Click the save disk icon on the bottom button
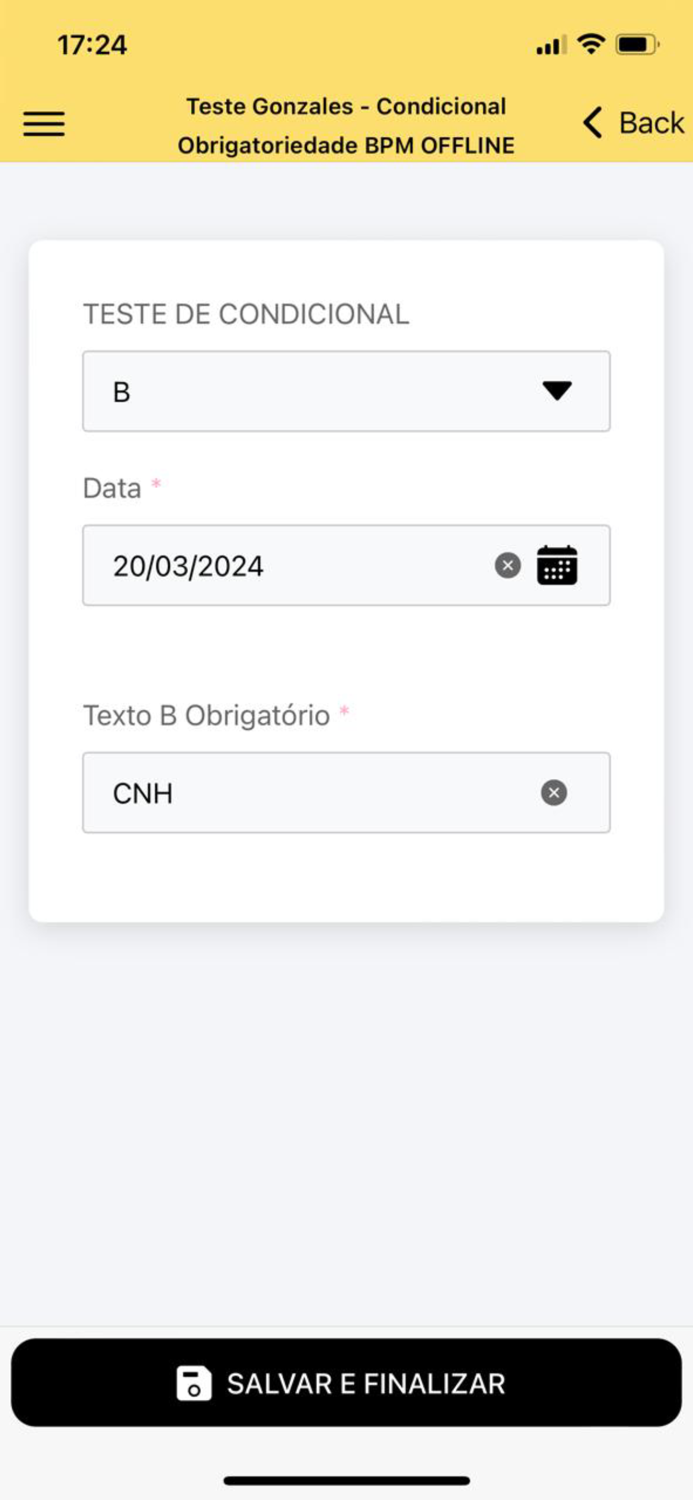The image size is (693, 1500). click(x=196, y=1382)
